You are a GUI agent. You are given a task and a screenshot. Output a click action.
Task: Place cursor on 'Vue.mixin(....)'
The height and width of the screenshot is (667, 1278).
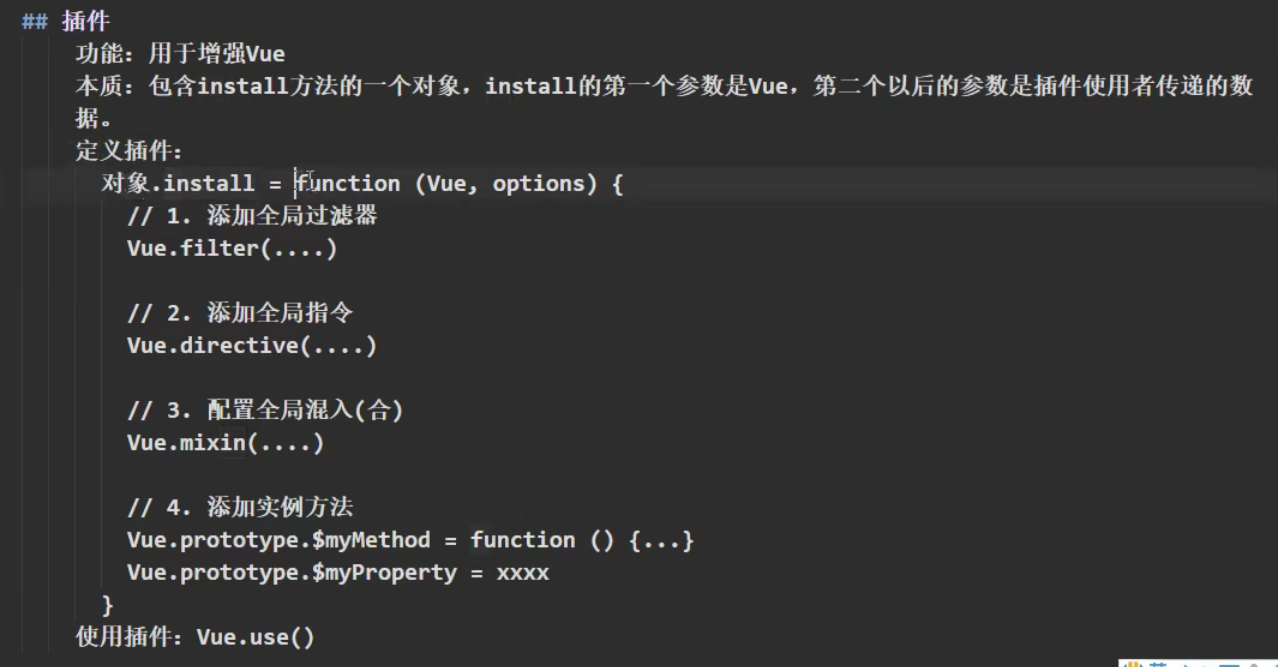[225, 443]
